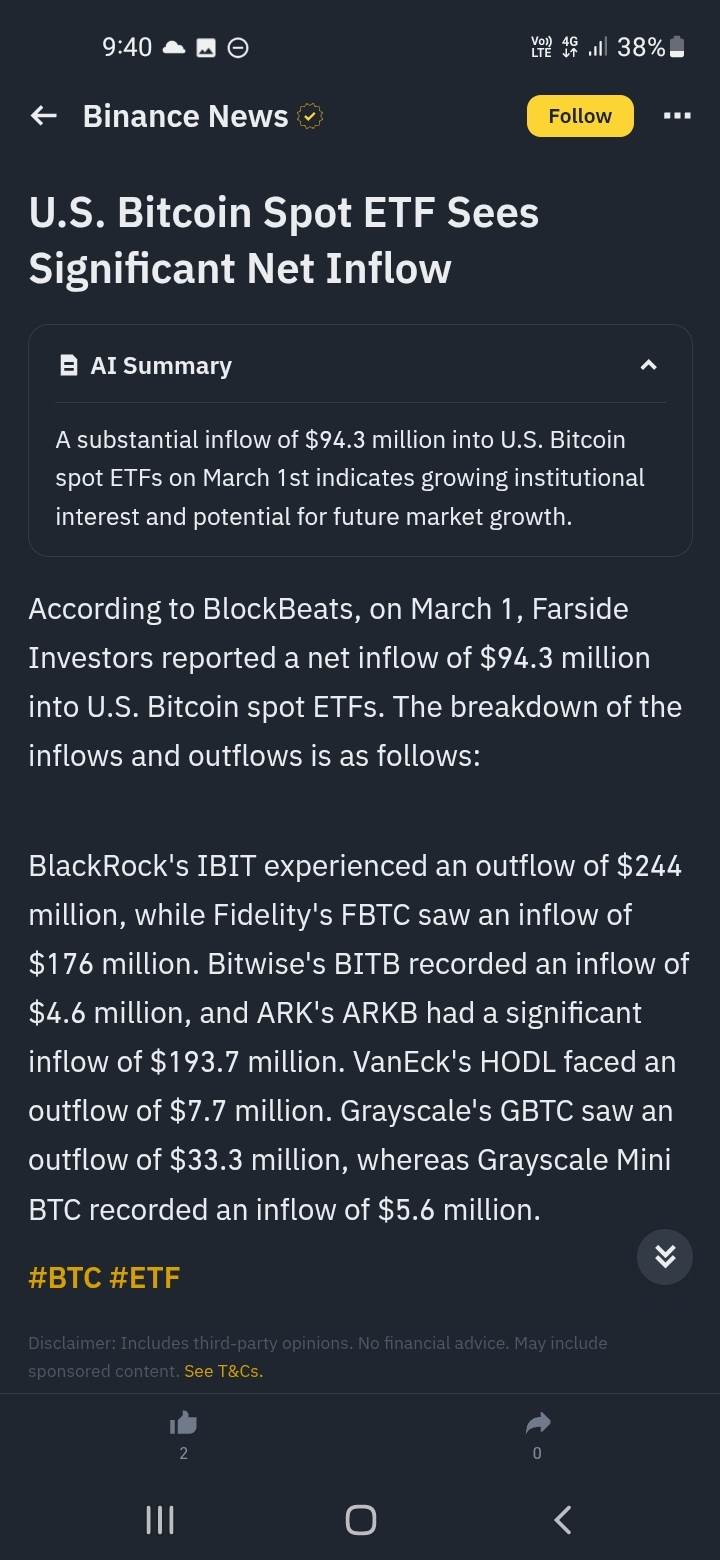720x1560 pixels.
Task: Open the #ETF hashtag
Action: [144, 1277]
